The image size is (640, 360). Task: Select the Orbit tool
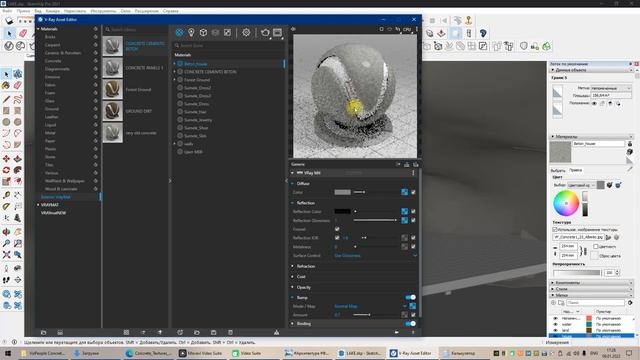[x=6, y=232]
